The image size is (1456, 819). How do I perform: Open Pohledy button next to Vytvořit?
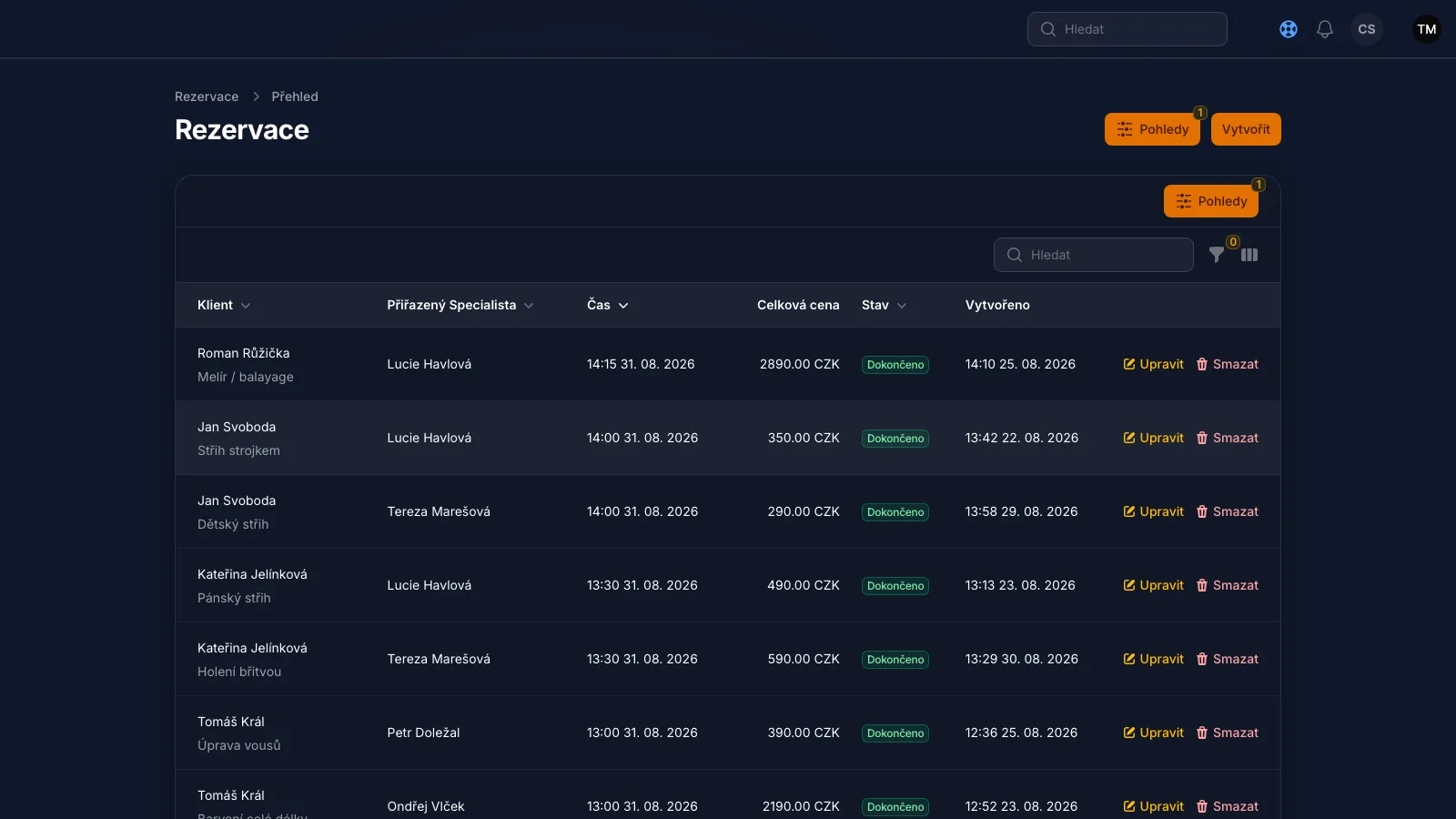tap(1152, 129)
